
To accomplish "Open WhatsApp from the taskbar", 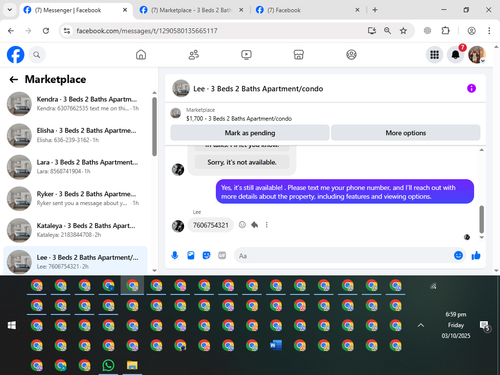I will (108, 365).
